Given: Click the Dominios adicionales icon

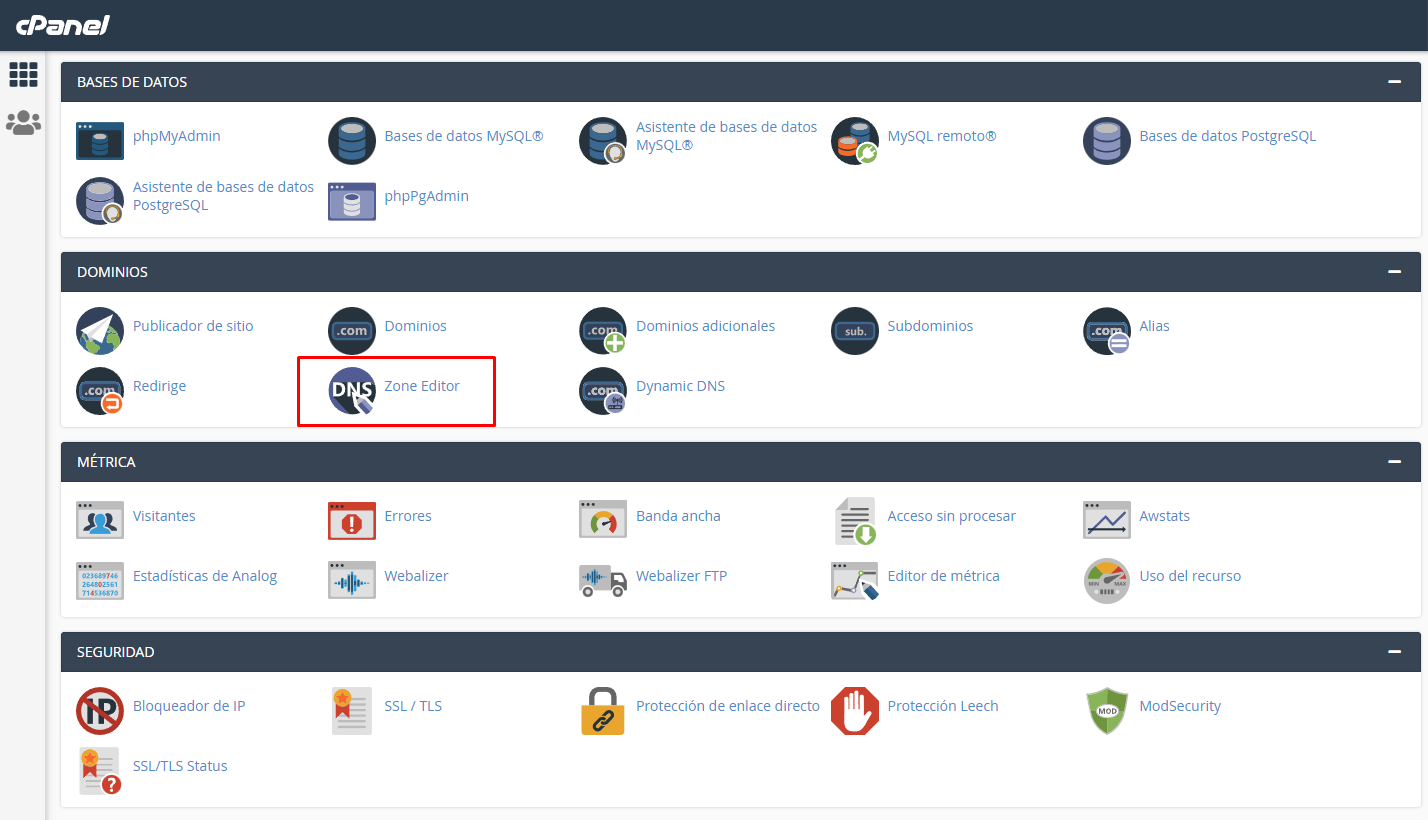Looking at the screenshot, I should (x=603, y=331).
